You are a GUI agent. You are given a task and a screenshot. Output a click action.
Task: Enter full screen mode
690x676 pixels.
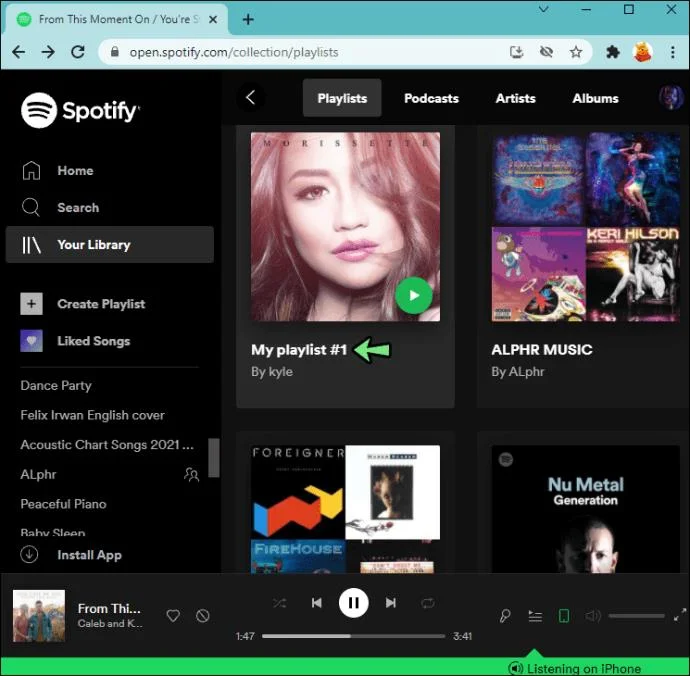click(680, 615)
